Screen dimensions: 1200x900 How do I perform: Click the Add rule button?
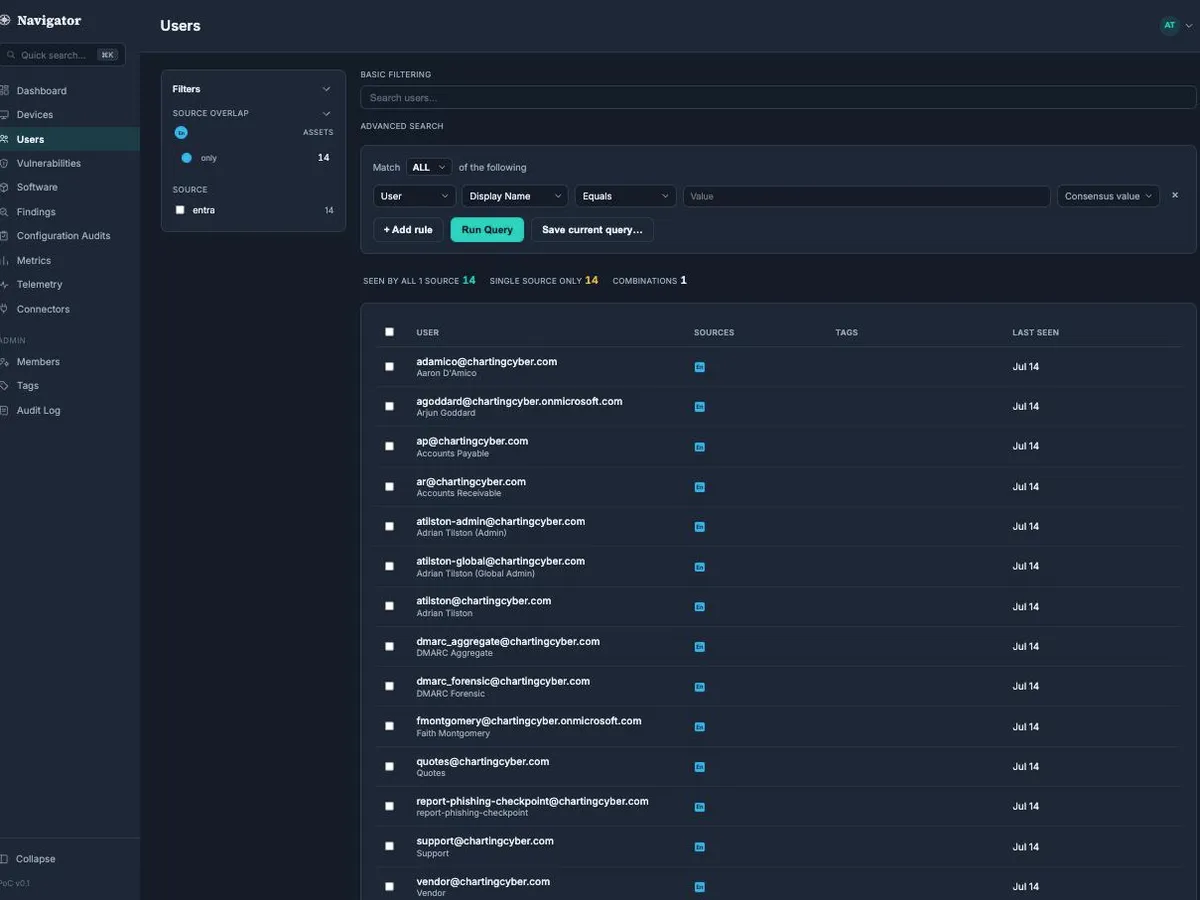(x=408, y=230)
